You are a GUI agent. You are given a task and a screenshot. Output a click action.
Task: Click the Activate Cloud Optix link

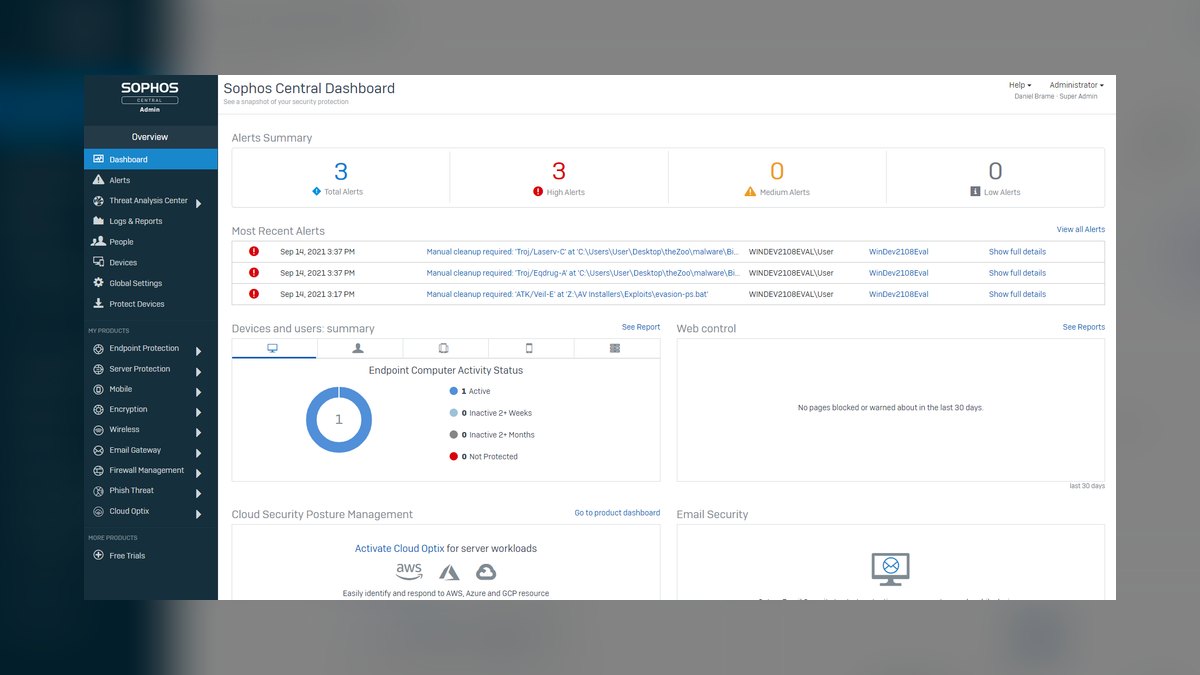tap(399, 548)
